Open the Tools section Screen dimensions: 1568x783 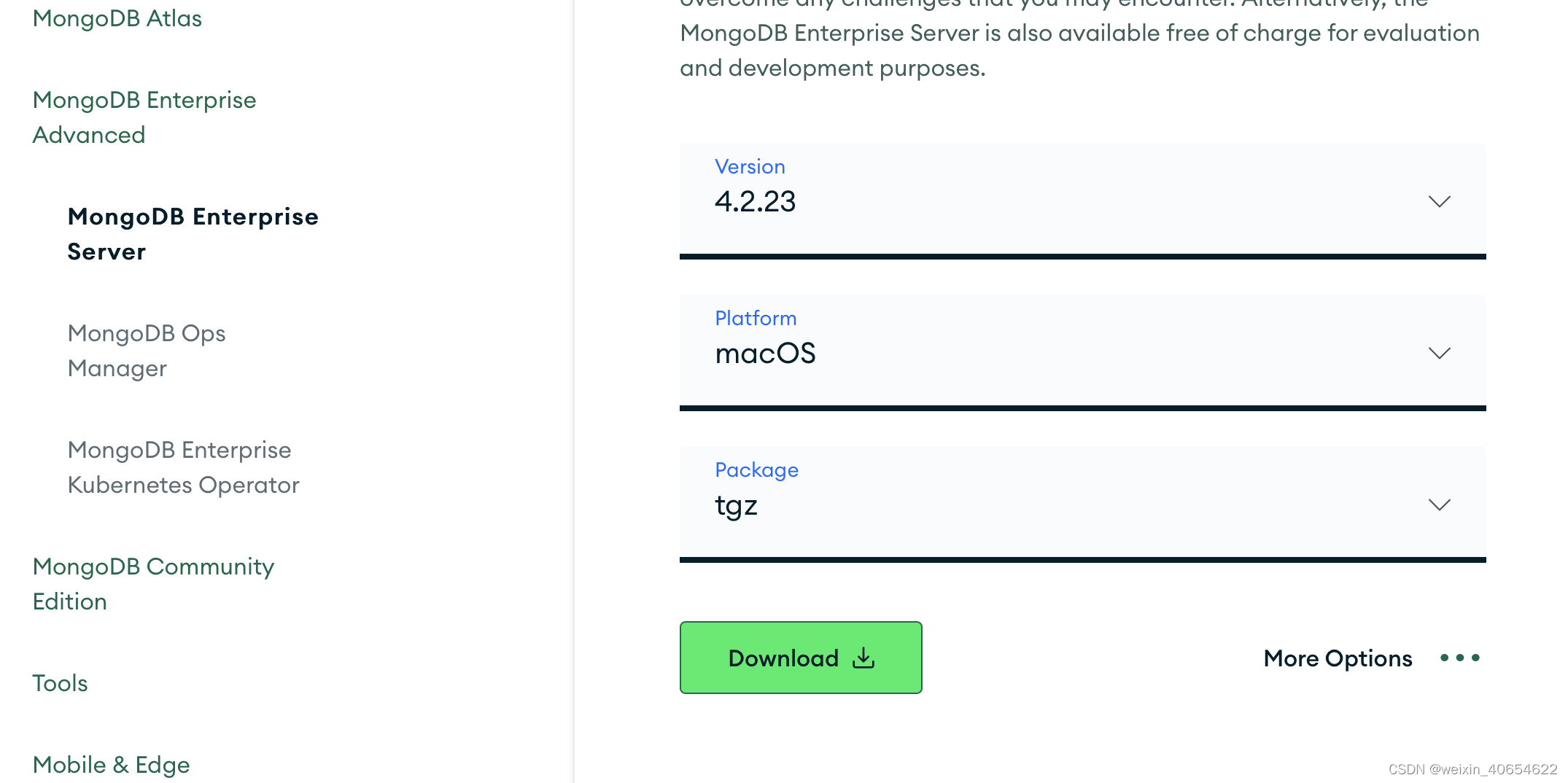pos(59,683)
